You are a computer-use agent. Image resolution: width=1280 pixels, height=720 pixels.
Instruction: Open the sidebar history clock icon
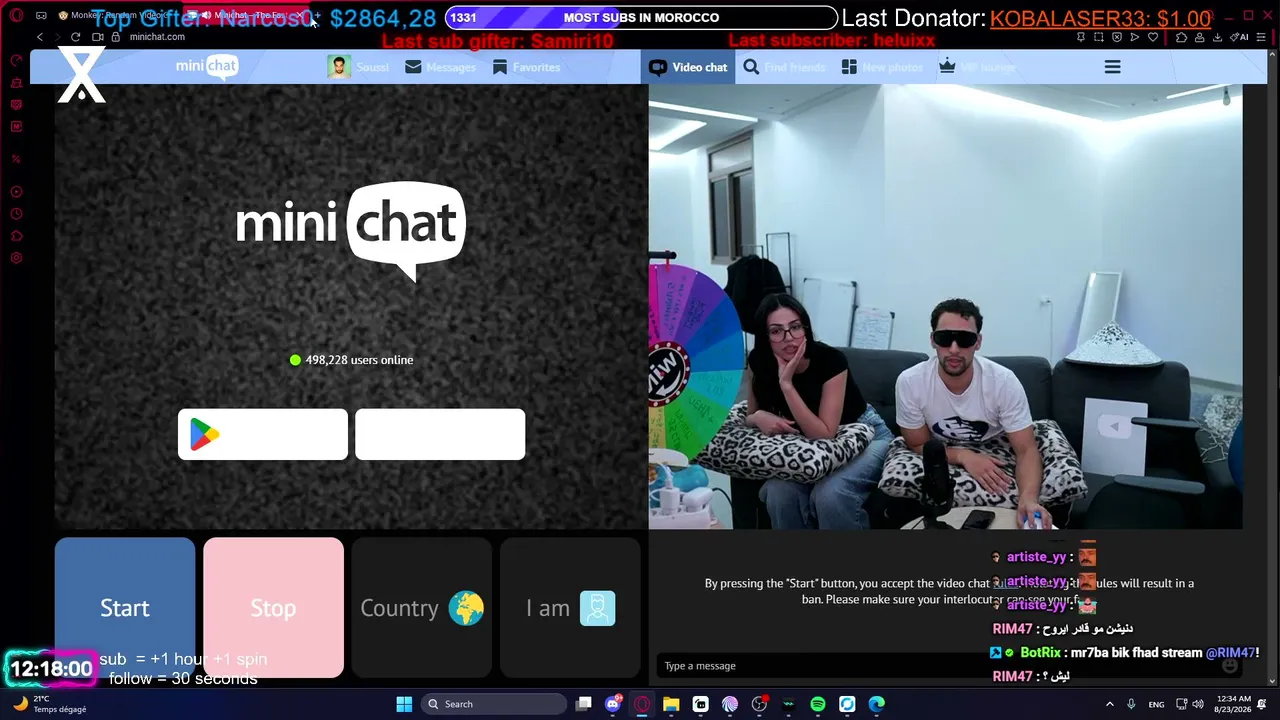pos(16,214)
